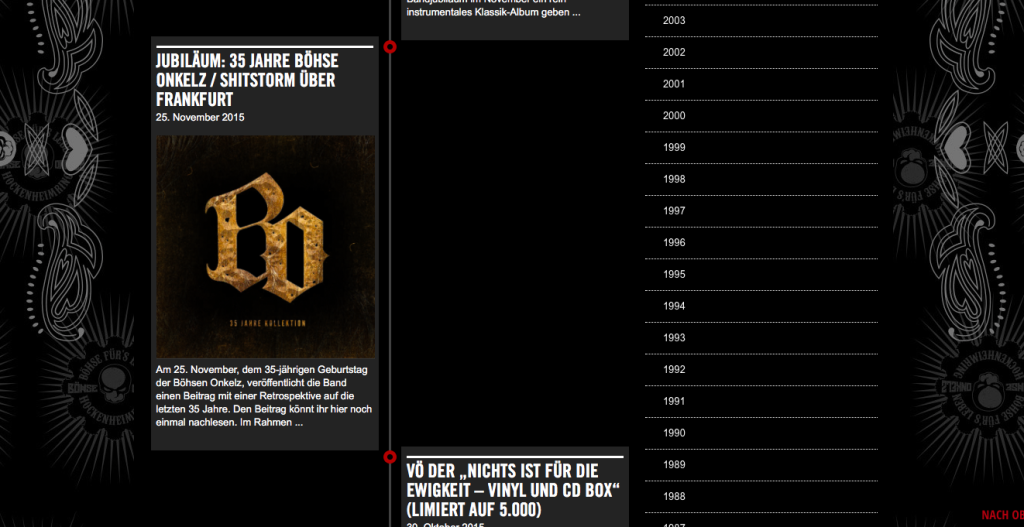Click the red Nach Oben link
This screenshot has height=527, width=1024.
pyautogui.click(x=1002, y=516)
